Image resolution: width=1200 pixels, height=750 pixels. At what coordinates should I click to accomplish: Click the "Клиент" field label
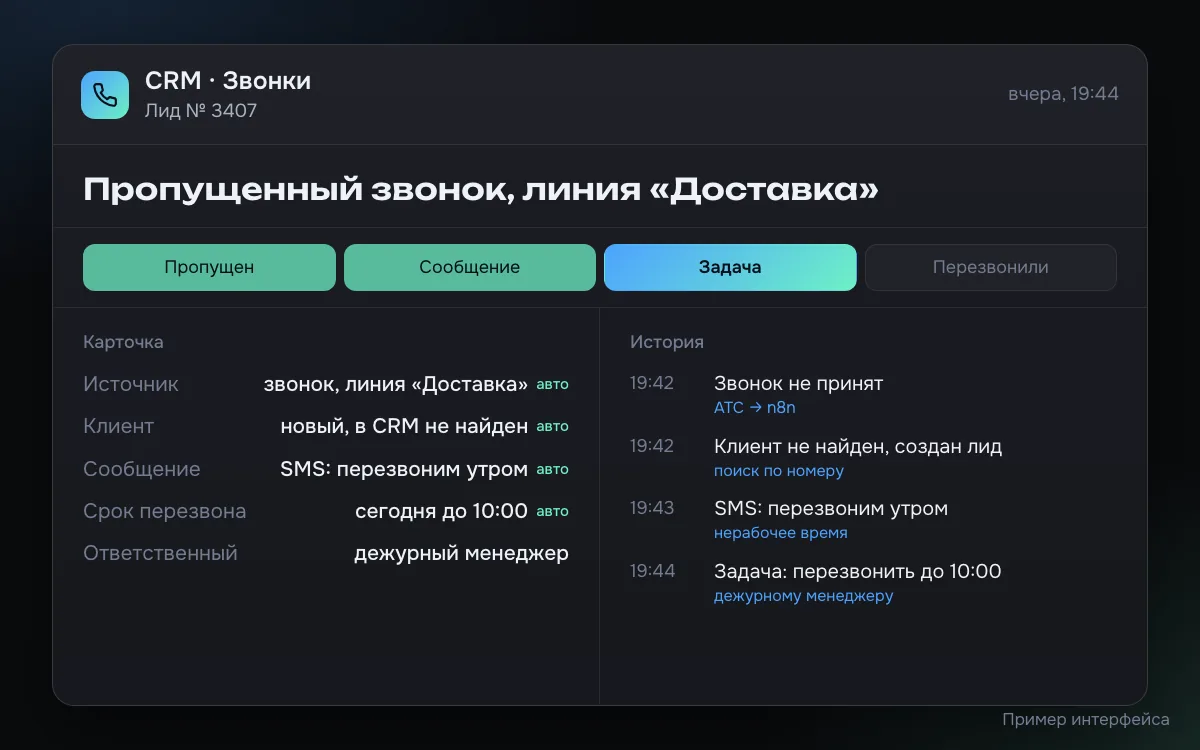pos(119,426)
